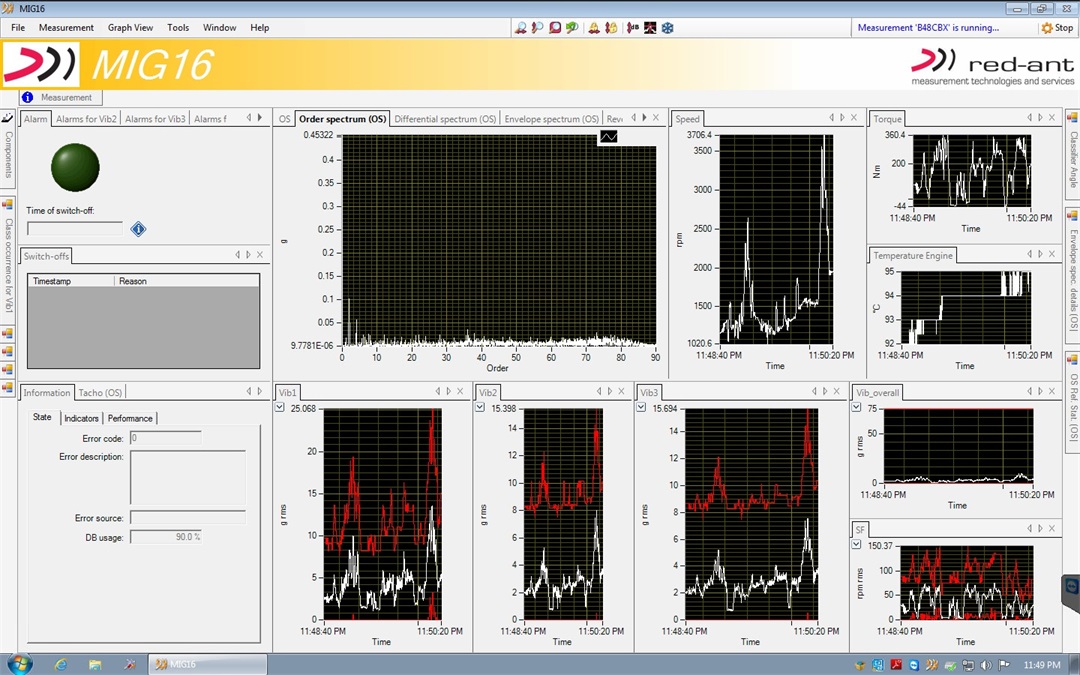
Task: Click the green Alarm status indicator light
Action: click(75, 168)
